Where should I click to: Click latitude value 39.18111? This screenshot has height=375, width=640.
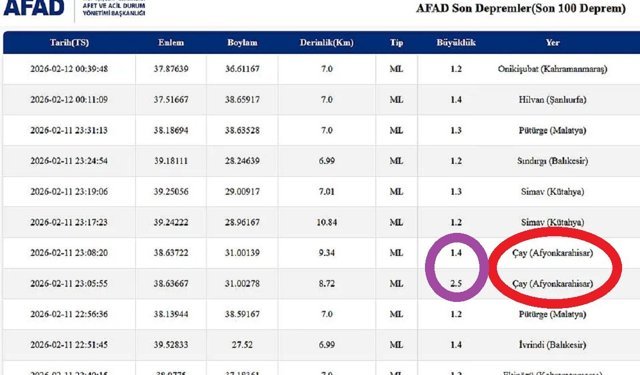pyautogui.click(x=171, y=161)
